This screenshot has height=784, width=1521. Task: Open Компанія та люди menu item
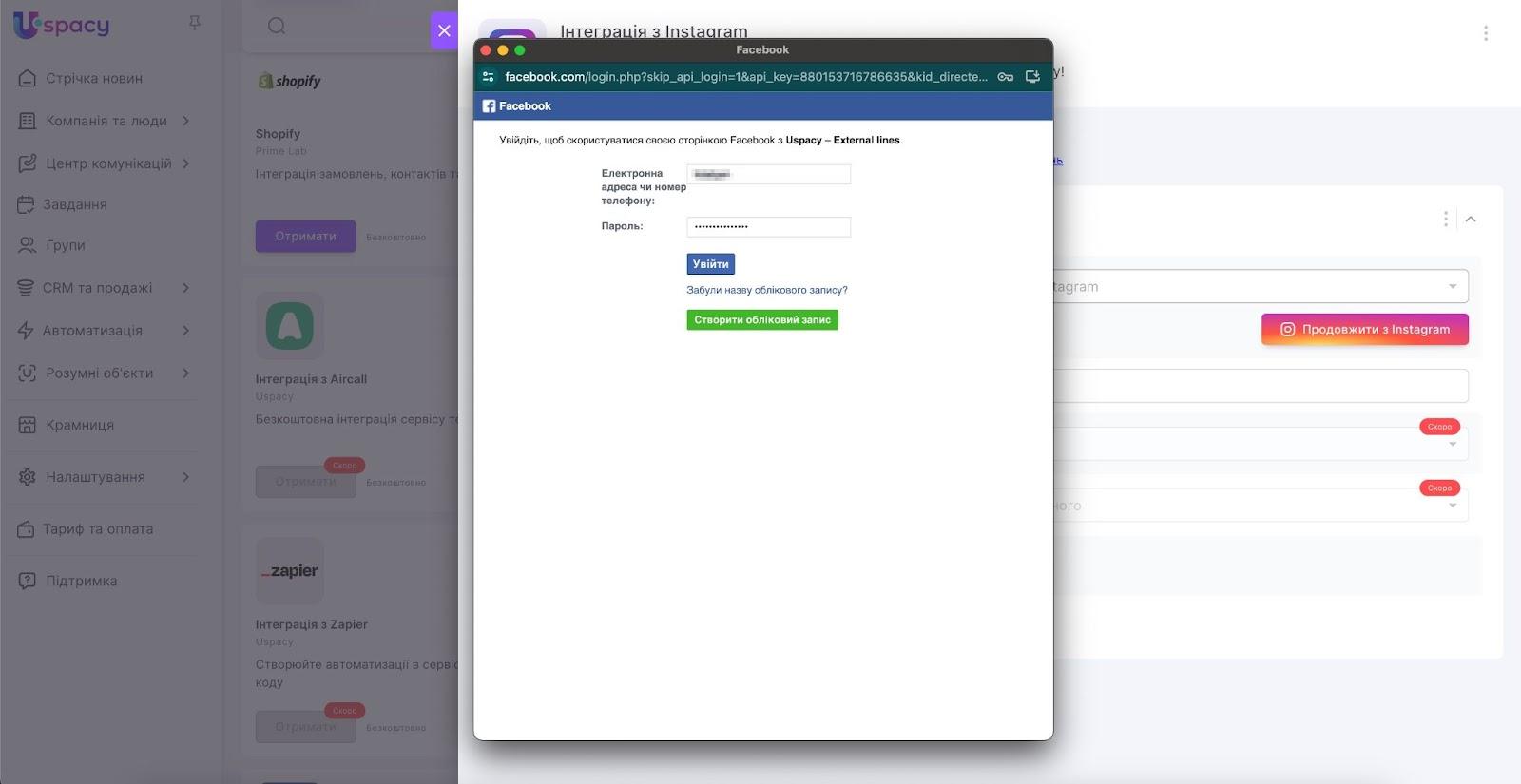tap(106, 121)
